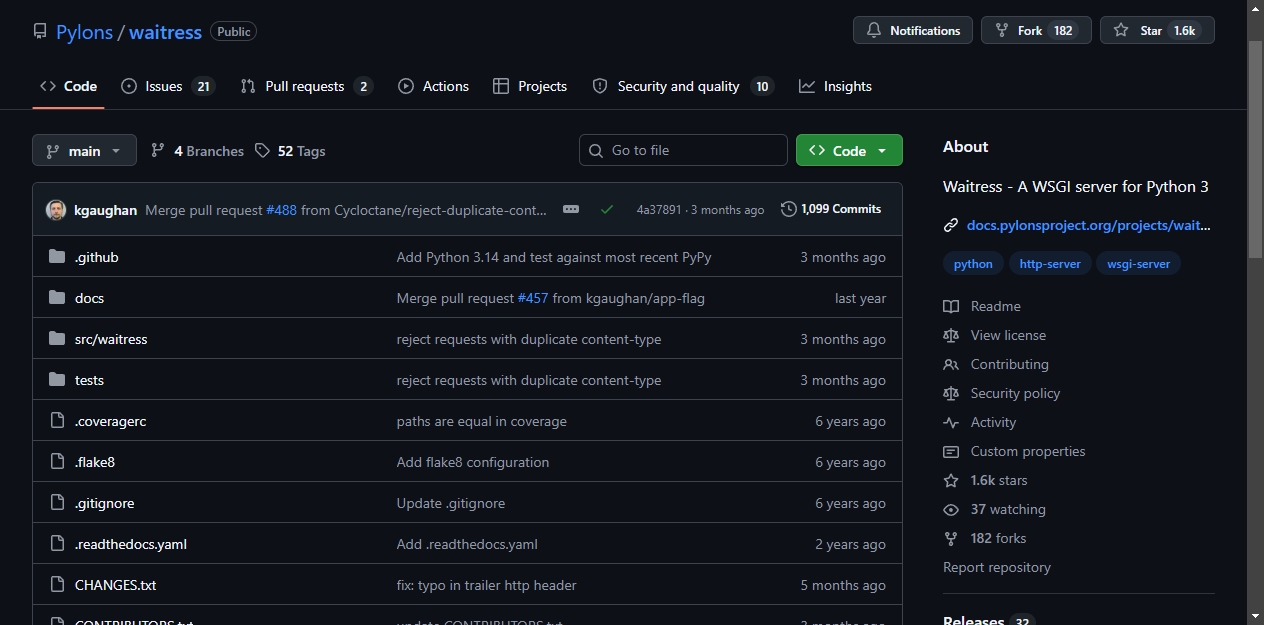Click the tag icon beside 52 Tags
This screenshot has width=1264, height=625.
[262, 151]
